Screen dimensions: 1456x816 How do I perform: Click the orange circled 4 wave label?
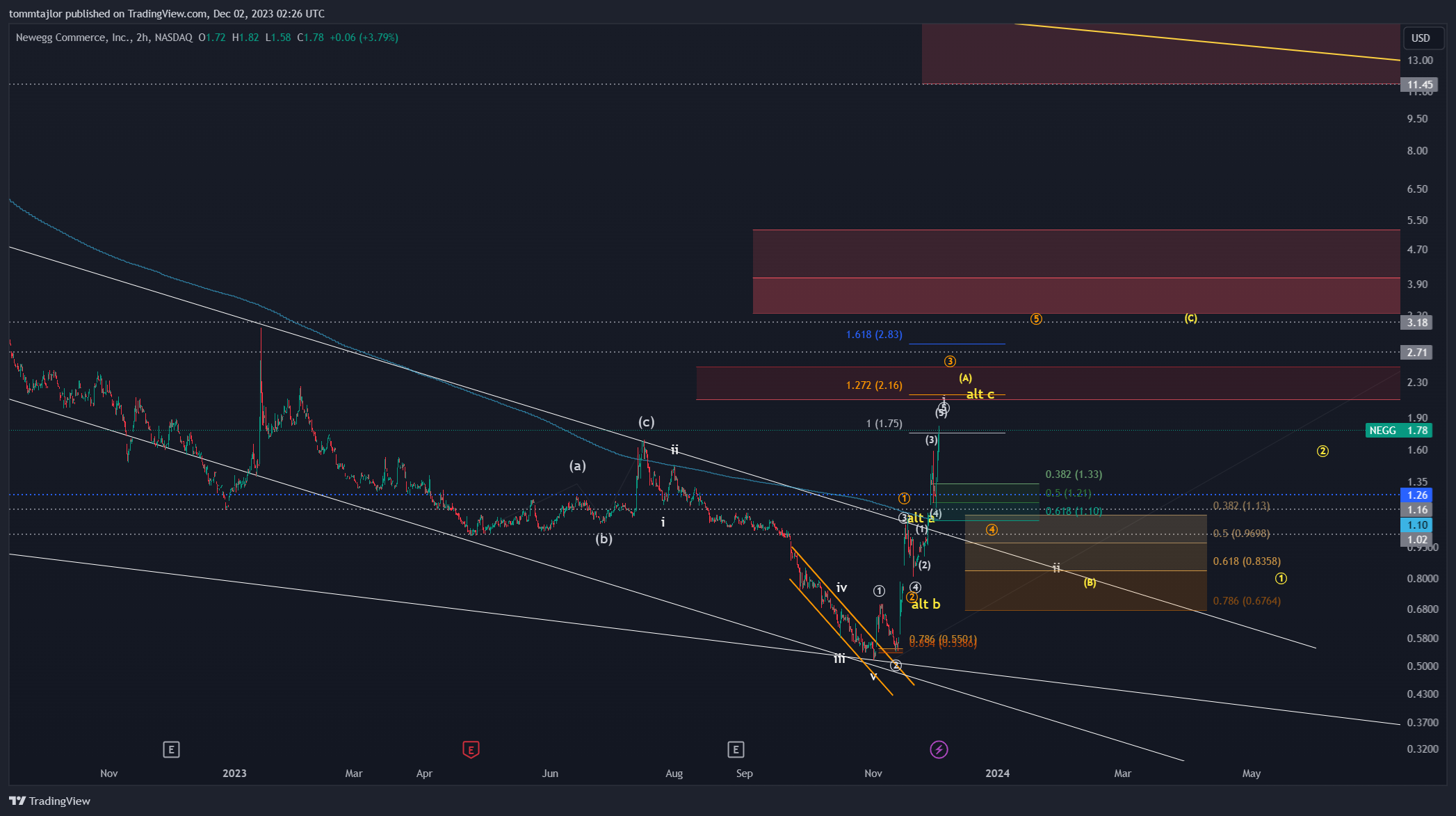(992, 530)
